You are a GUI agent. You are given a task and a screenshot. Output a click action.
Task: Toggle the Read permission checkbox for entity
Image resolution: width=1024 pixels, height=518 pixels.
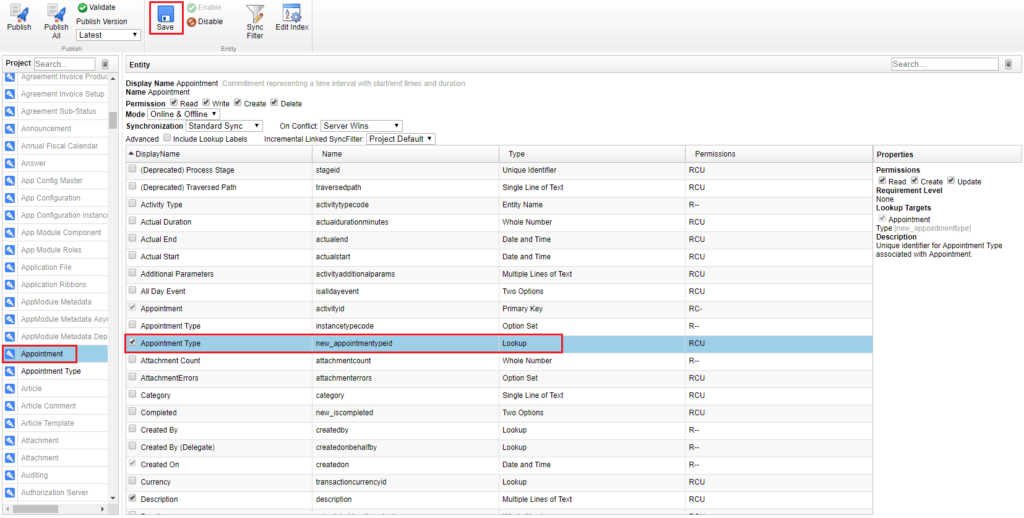coord(174,103)
